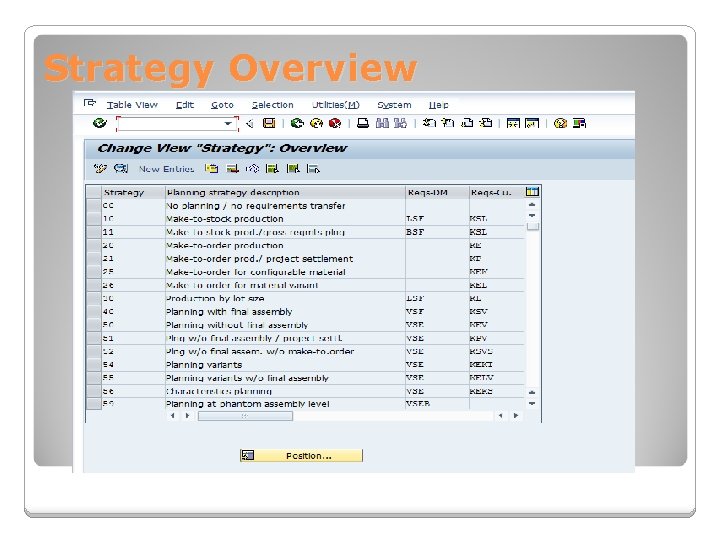This screenshot has height=540, width=720.
Task: Click the red Cancel icon
Action: point(335,123)
